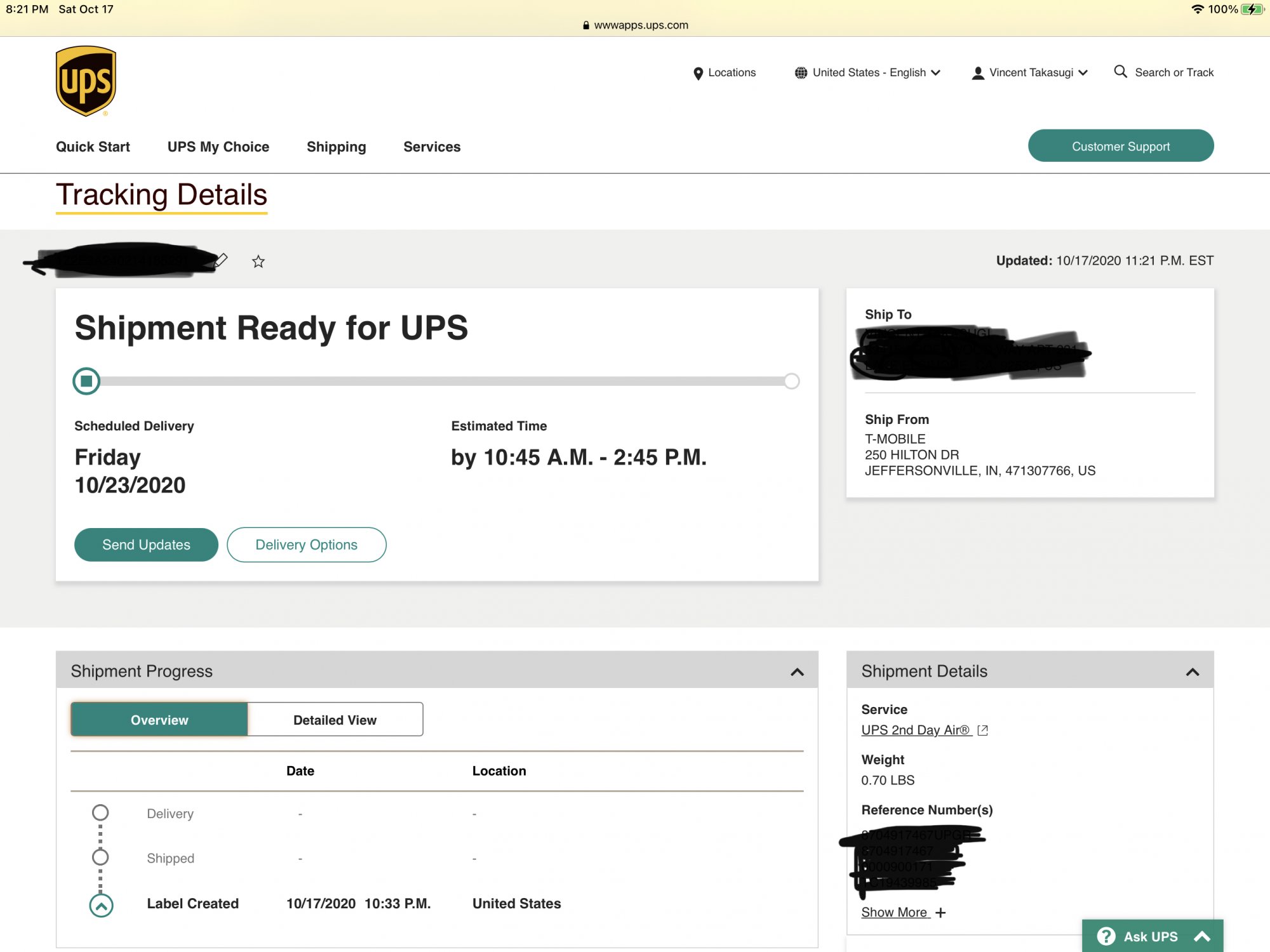
Task: Open United States - English language dropdown
Action: click(867, 72)
